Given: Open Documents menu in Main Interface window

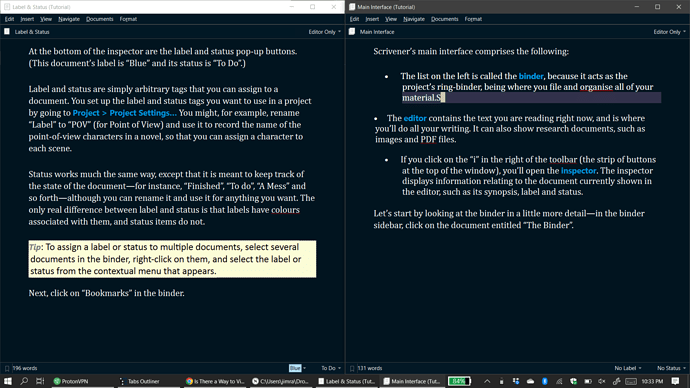Looking at the screenshot, I should point(444,19).
